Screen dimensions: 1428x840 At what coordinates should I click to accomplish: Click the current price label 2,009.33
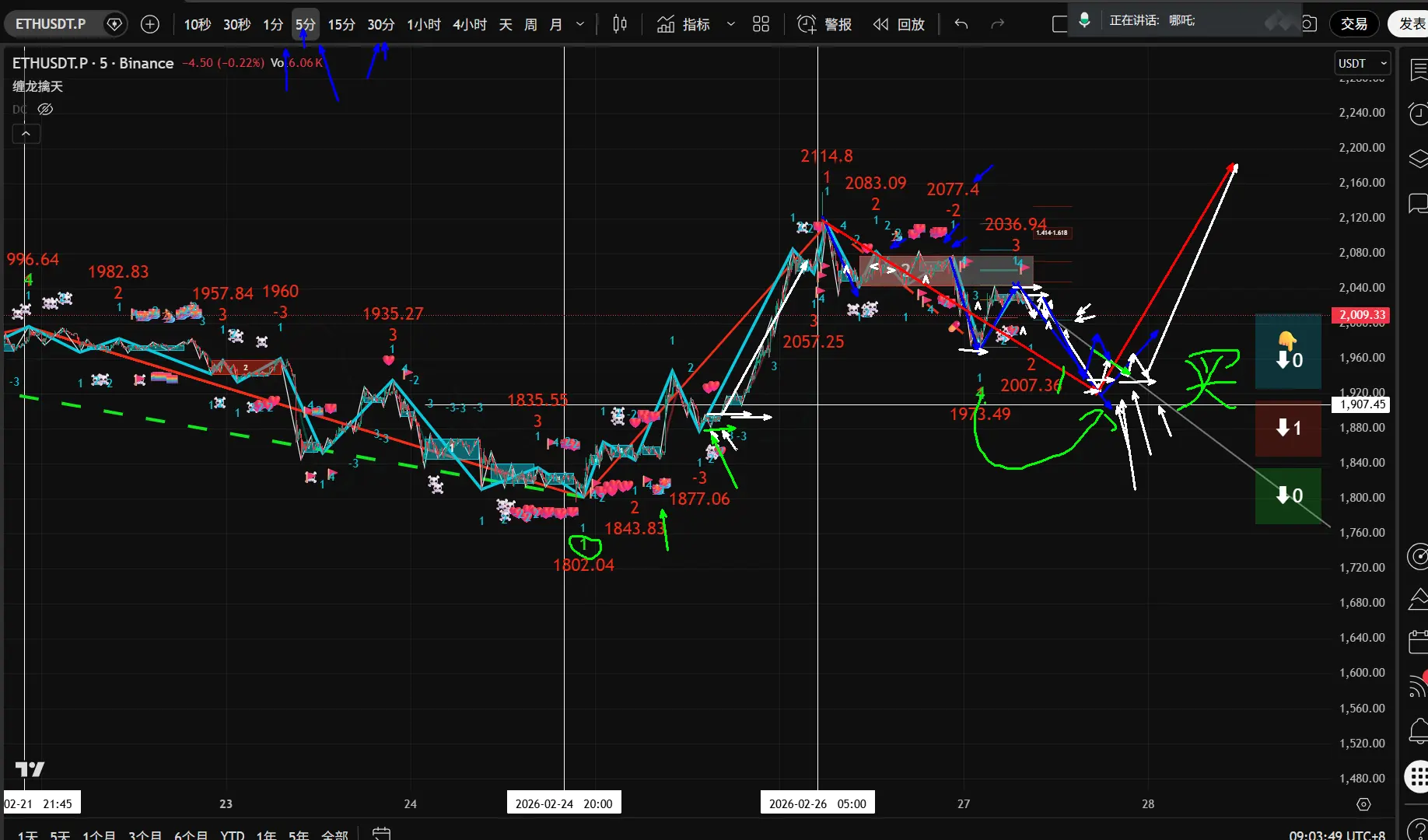1361,315
